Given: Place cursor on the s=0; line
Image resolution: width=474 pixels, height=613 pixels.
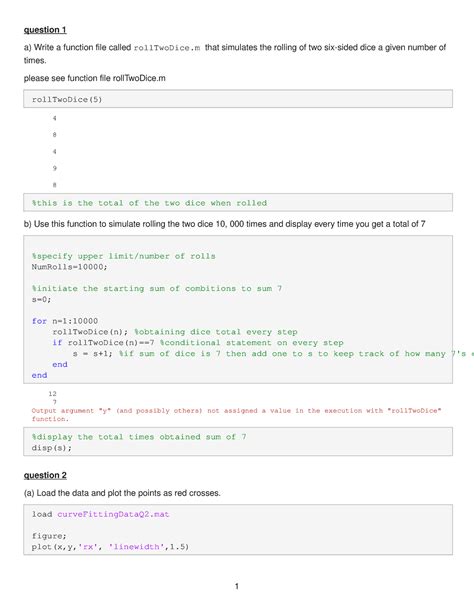Looking at the screenshot, I should 41,299.
